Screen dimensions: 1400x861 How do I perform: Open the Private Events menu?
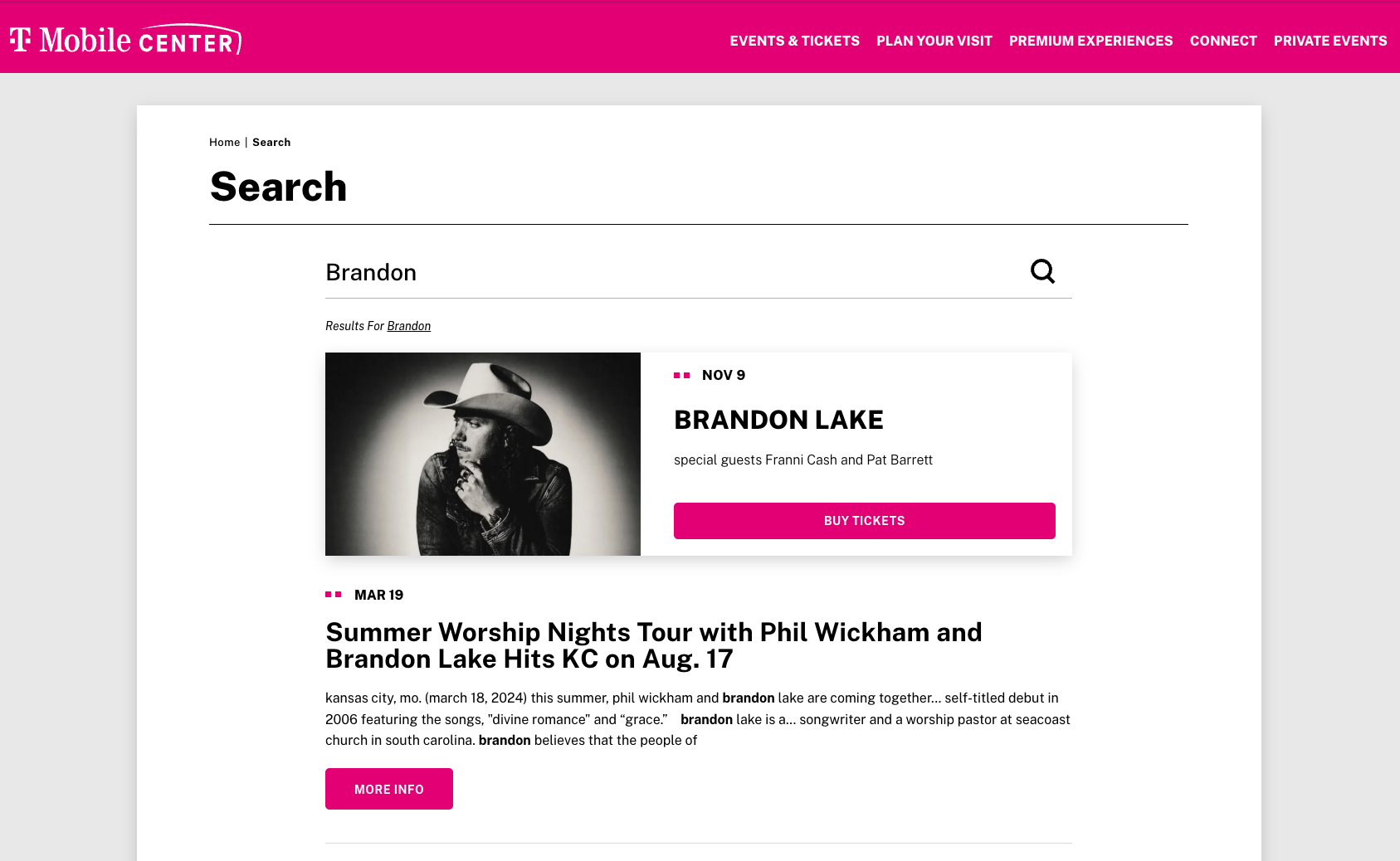(1330, 41)
